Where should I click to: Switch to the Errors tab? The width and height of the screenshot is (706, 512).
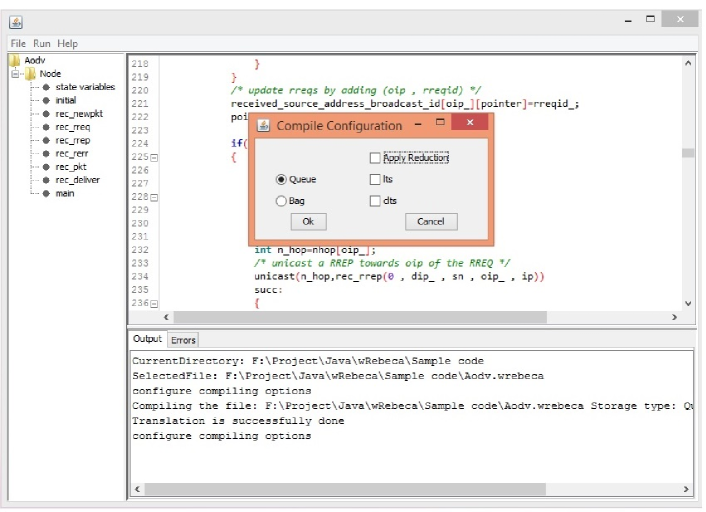183,340
